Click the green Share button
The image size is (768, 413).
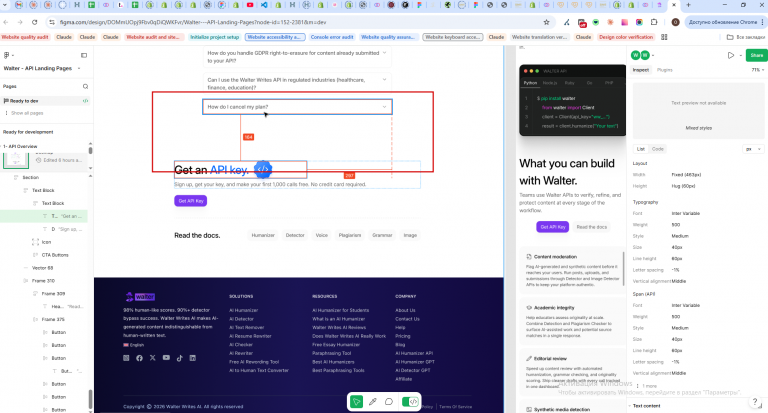point(756,55)
